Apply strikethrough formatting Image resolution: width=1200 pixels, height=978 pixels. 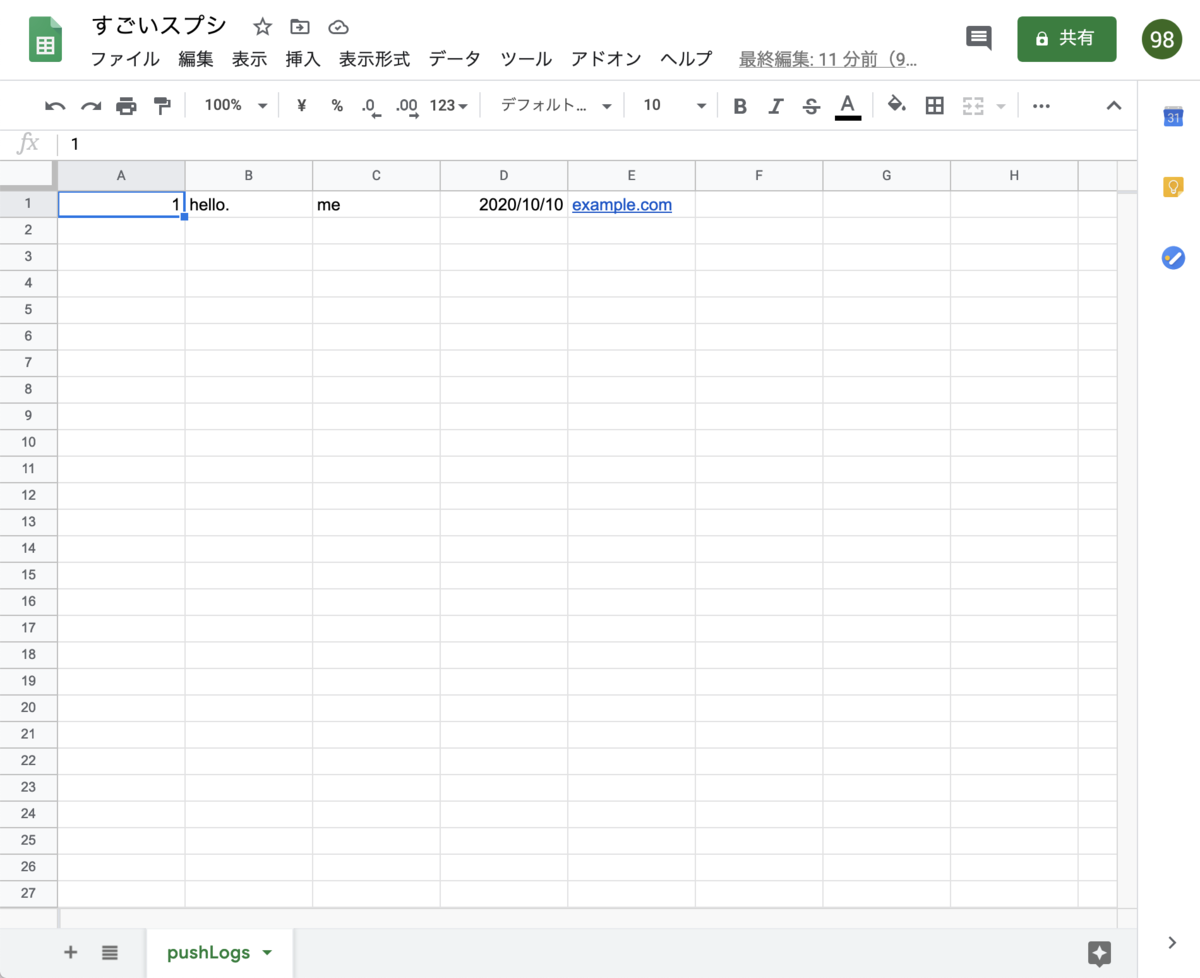pos(811,105)
